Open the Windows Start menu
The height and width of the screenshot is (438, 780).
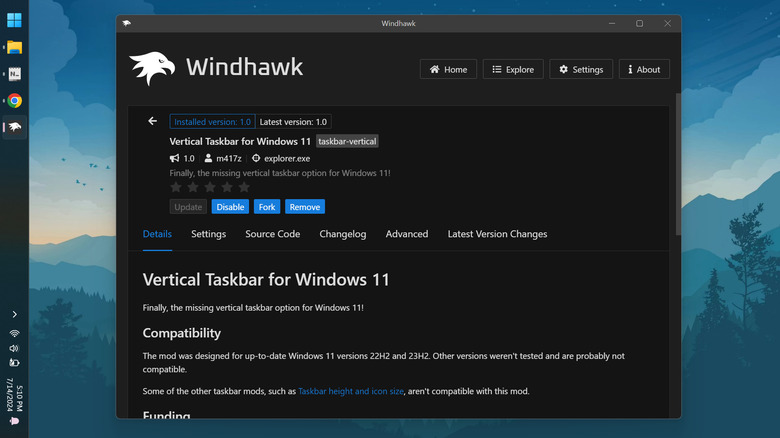coord(15,21)
